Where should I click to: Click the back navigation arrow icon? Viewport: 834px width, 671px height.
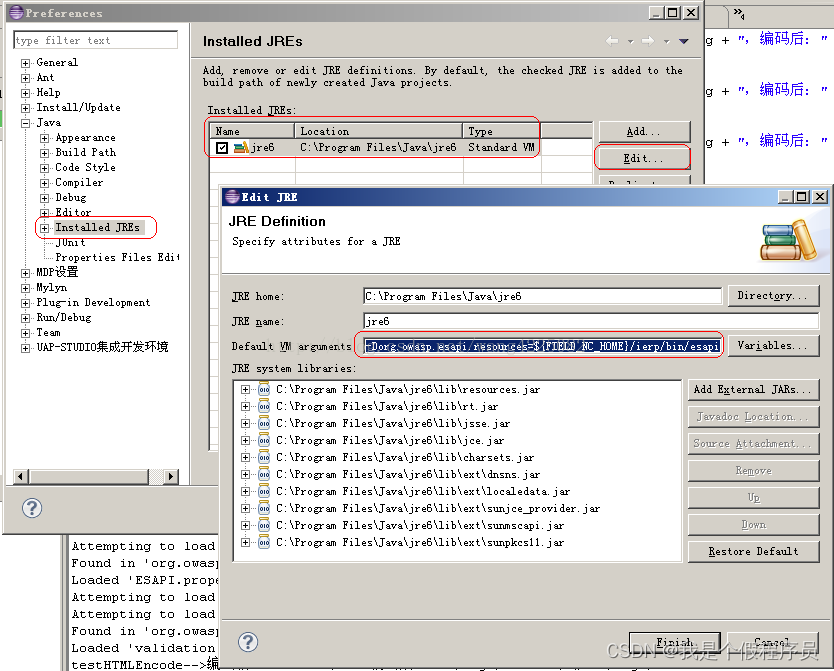[612, 41]
